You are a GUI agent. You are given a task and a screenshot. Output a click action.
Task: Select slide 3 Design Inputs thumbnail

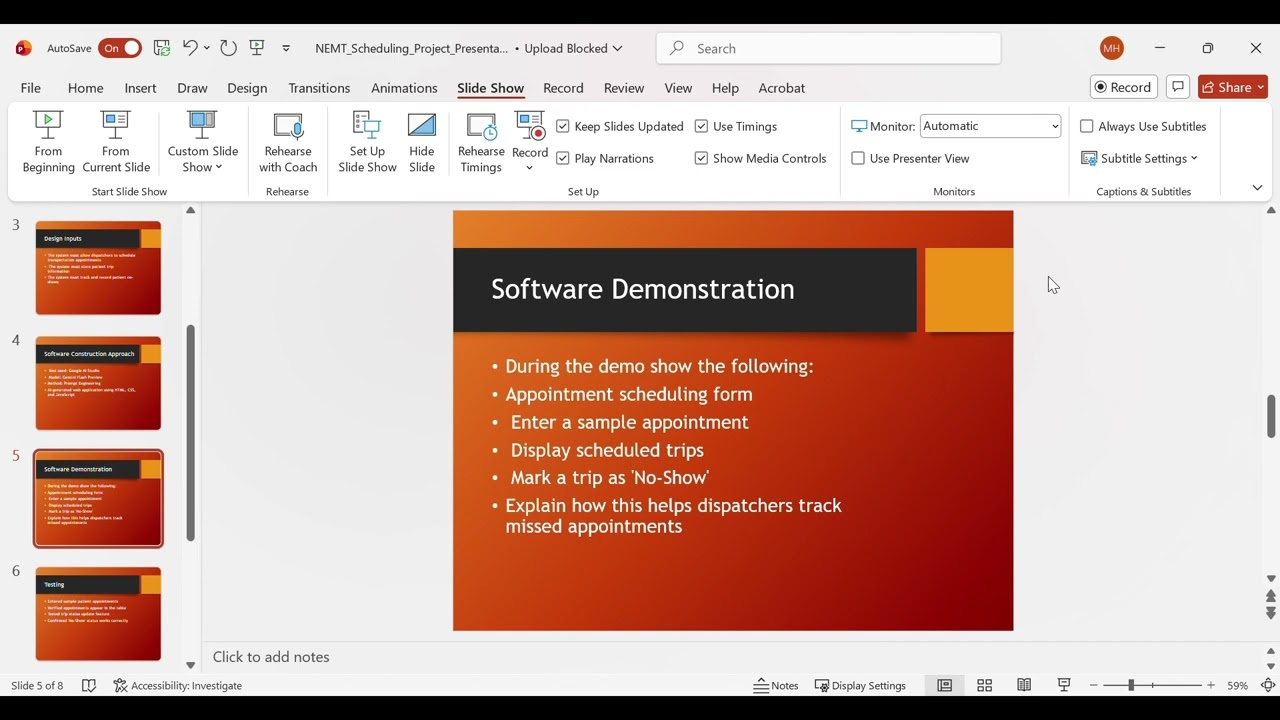98,268
